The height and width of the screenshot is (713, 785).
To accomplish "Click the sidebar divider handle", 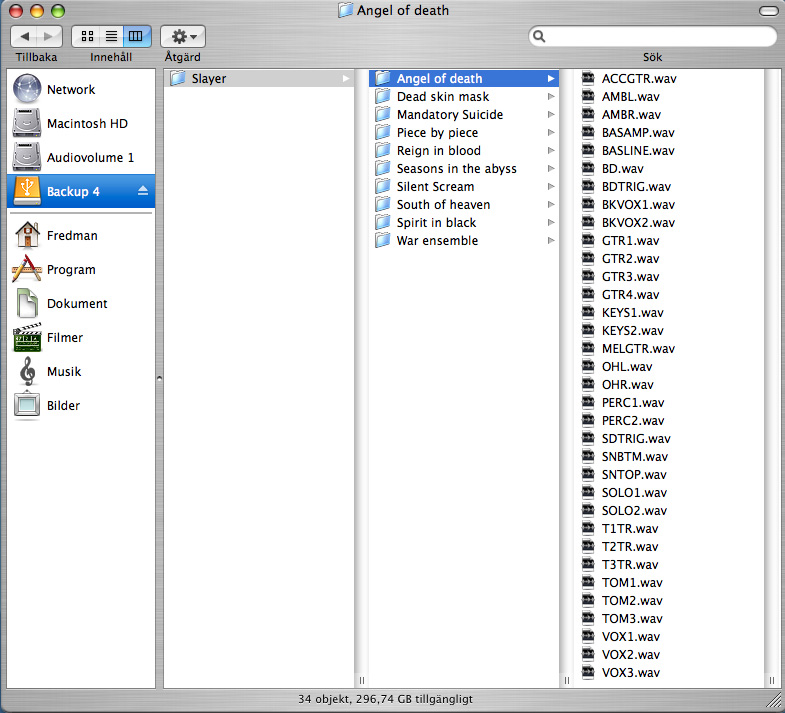I will click(159, 379).
